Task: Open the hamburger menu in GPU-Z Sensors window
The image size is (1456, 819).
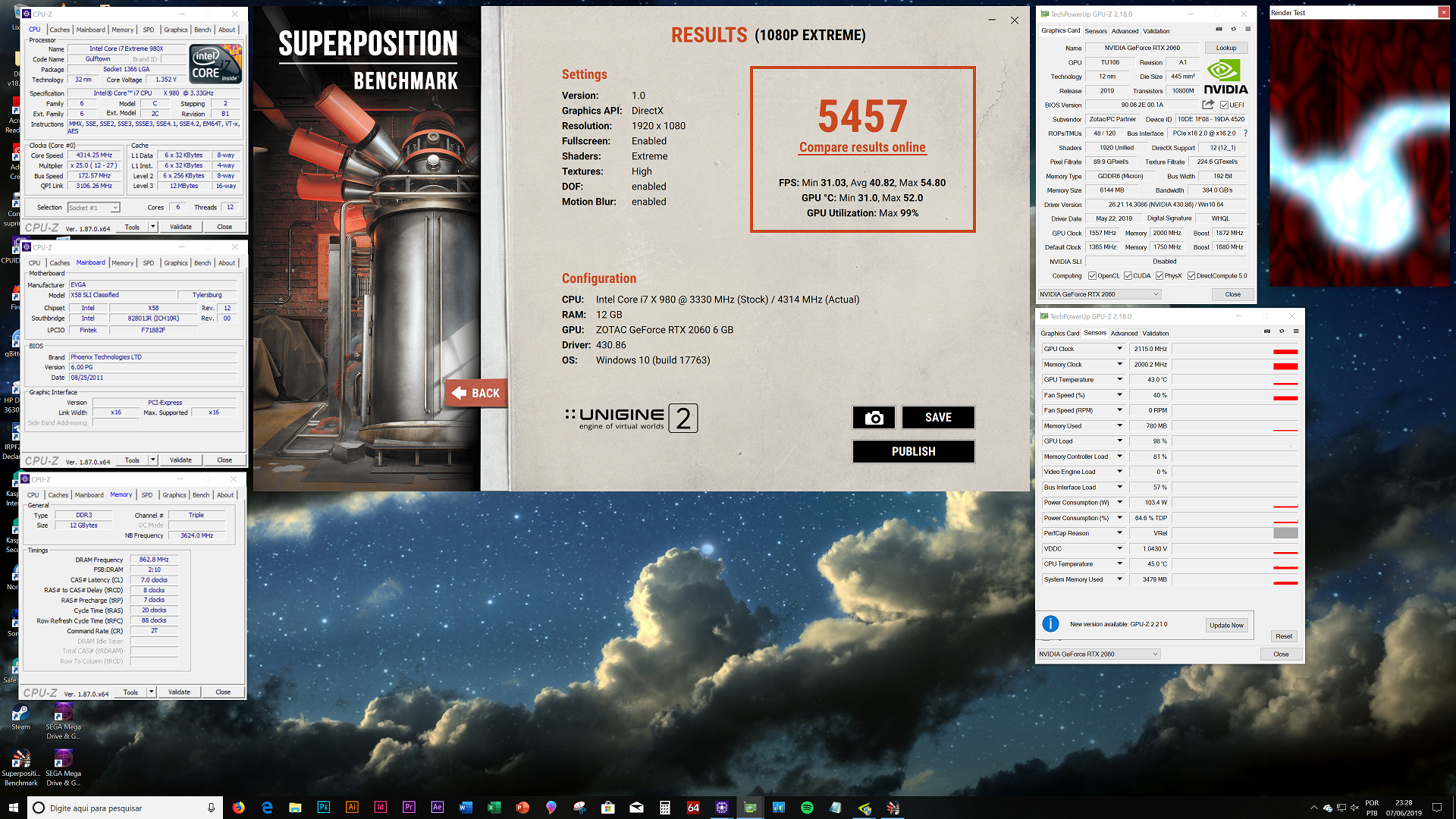Action: tap(1296, 331)
